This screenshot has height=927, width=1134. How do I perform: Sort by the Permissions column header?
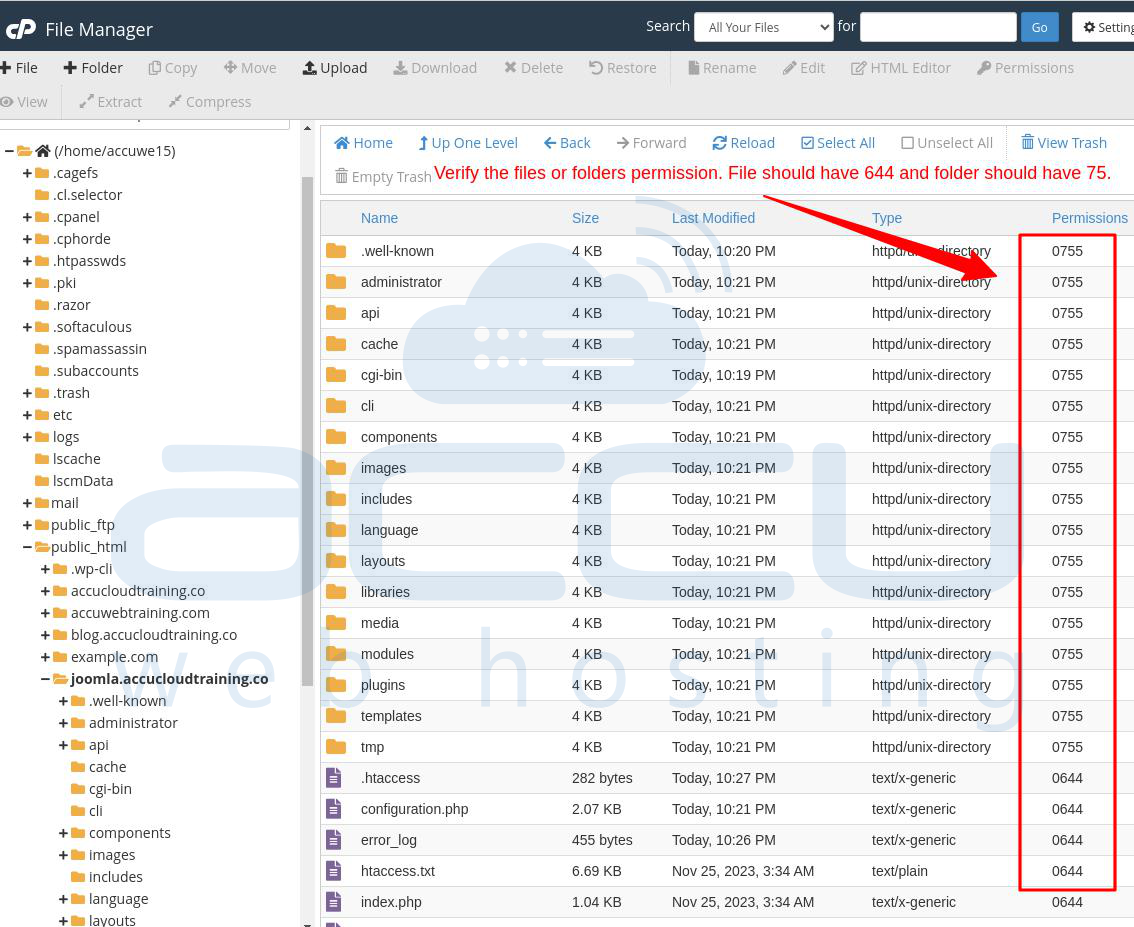coord(1089,218)
